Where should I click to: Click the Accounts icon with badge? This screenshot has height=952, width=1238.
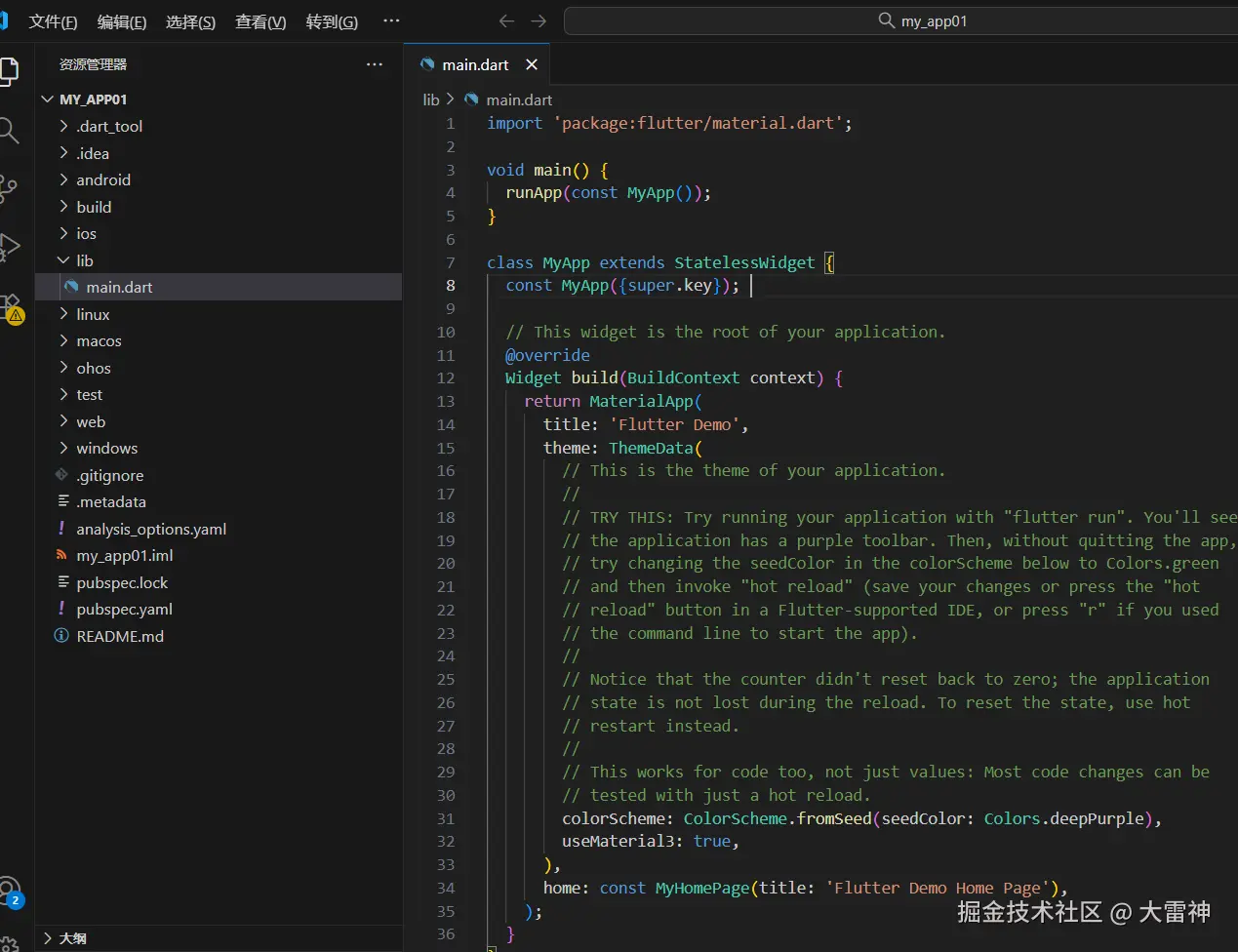(x=10, y=892)
